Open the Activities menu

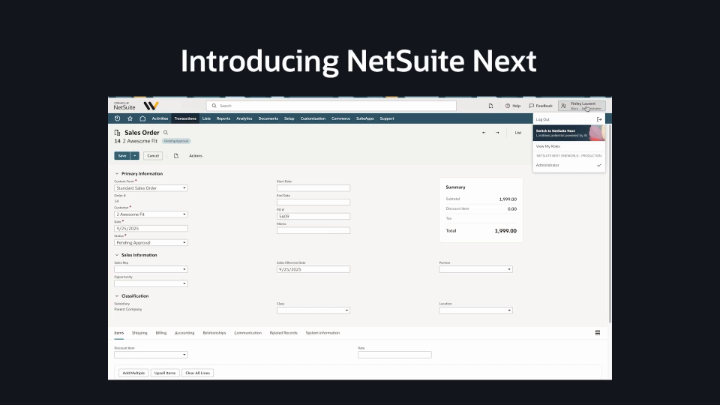(160, 118)
